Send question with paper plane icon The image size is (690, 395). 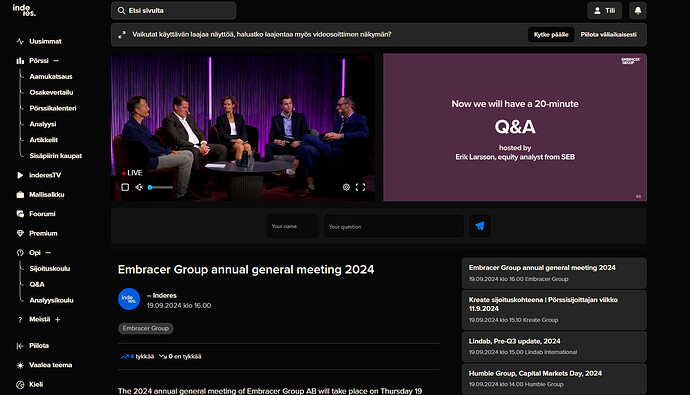pyautogui.click(x=480, y=226)
